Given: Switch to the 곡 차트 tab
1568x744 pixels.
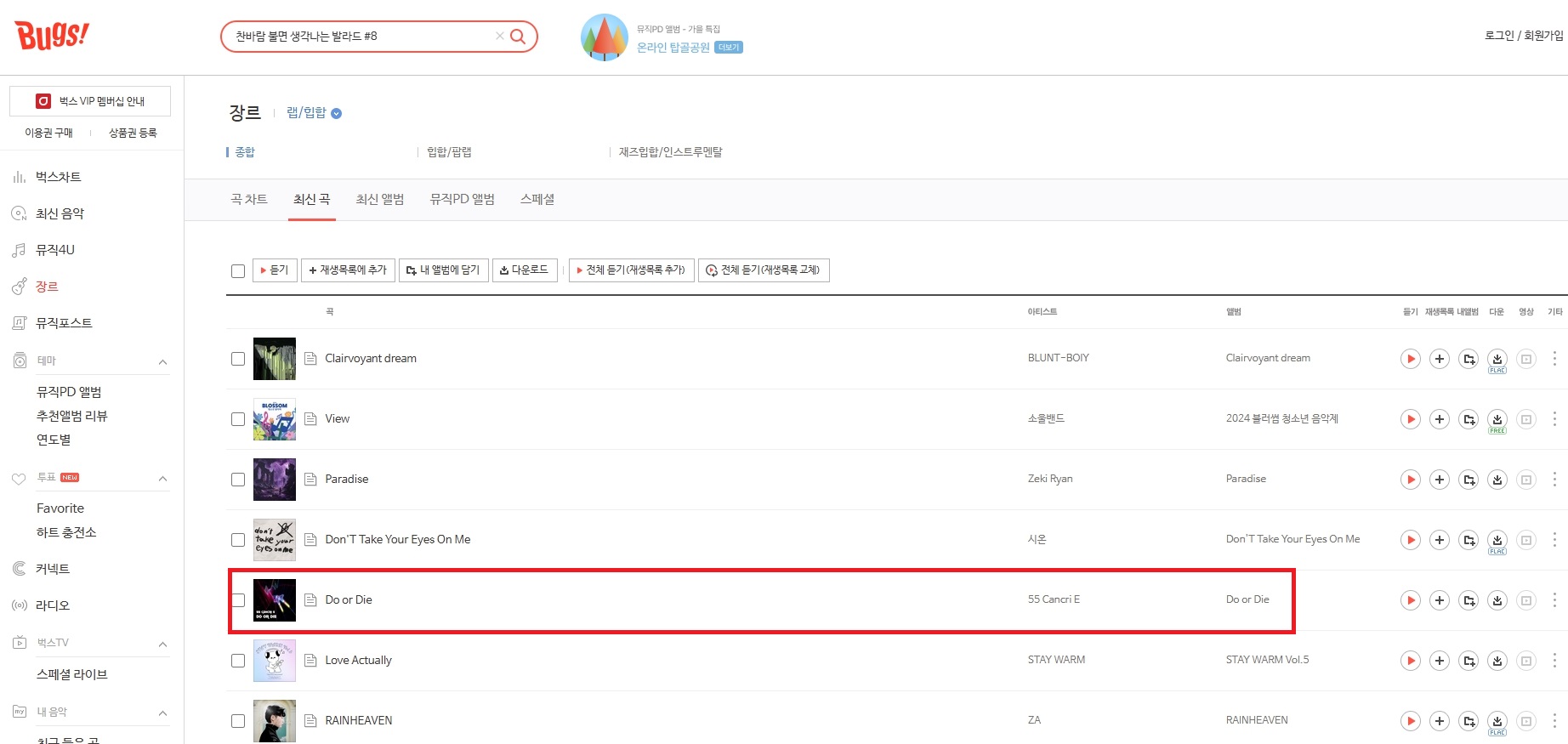Looking at the screenshot, I should (249, 199).
